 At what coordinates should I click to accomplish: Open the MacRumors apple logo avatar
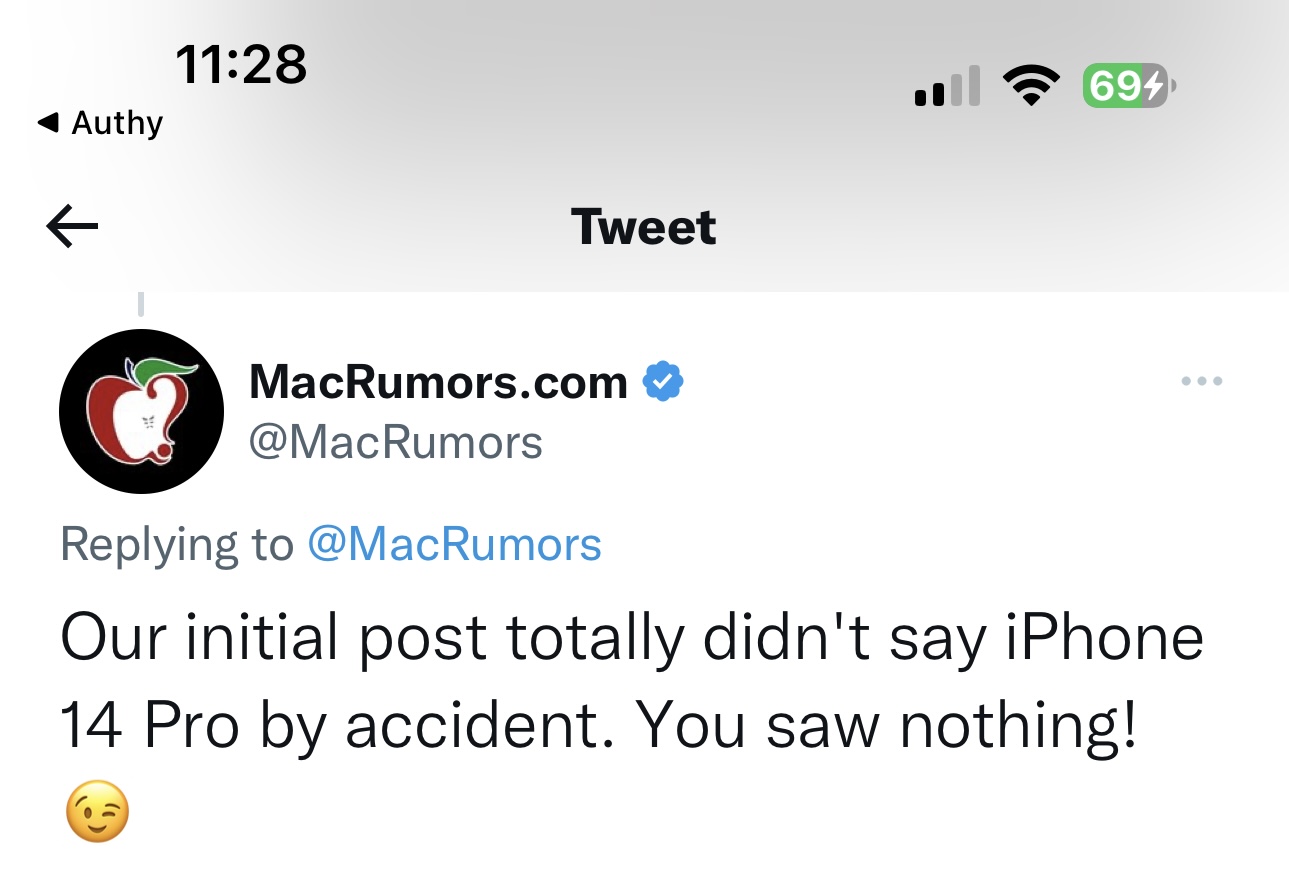click(x=140, y=411)
